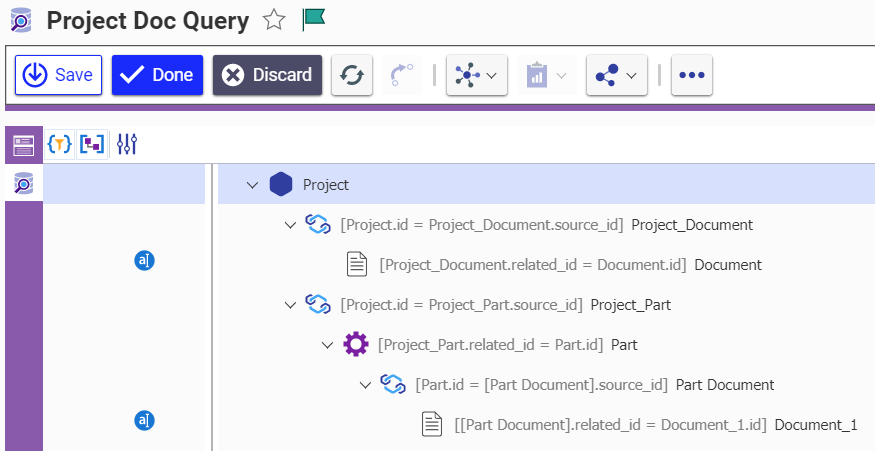Click condition [Project.id = Project_Part.source_id]
The width and height of the screenshot is (875, 451).
coord(461,305)
